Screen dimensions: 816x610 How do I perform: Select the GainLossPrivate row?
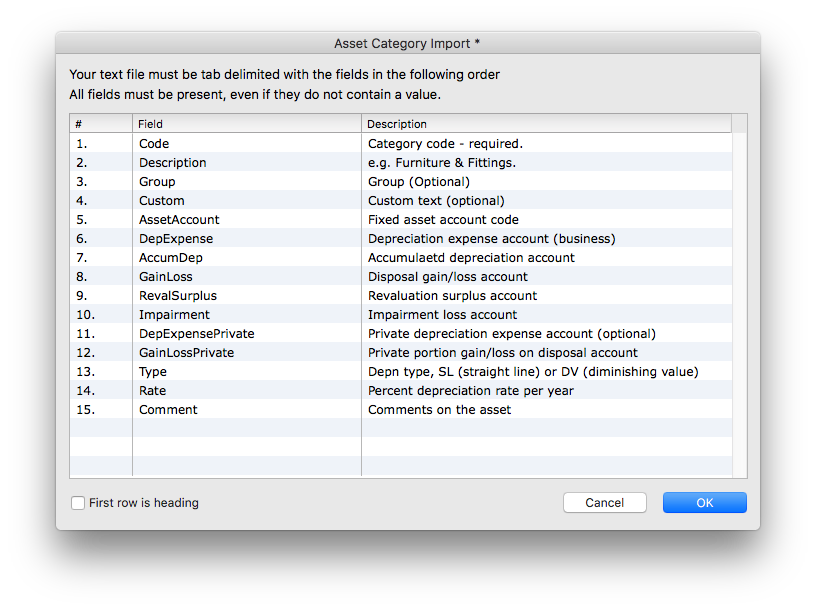click(401, 353)
